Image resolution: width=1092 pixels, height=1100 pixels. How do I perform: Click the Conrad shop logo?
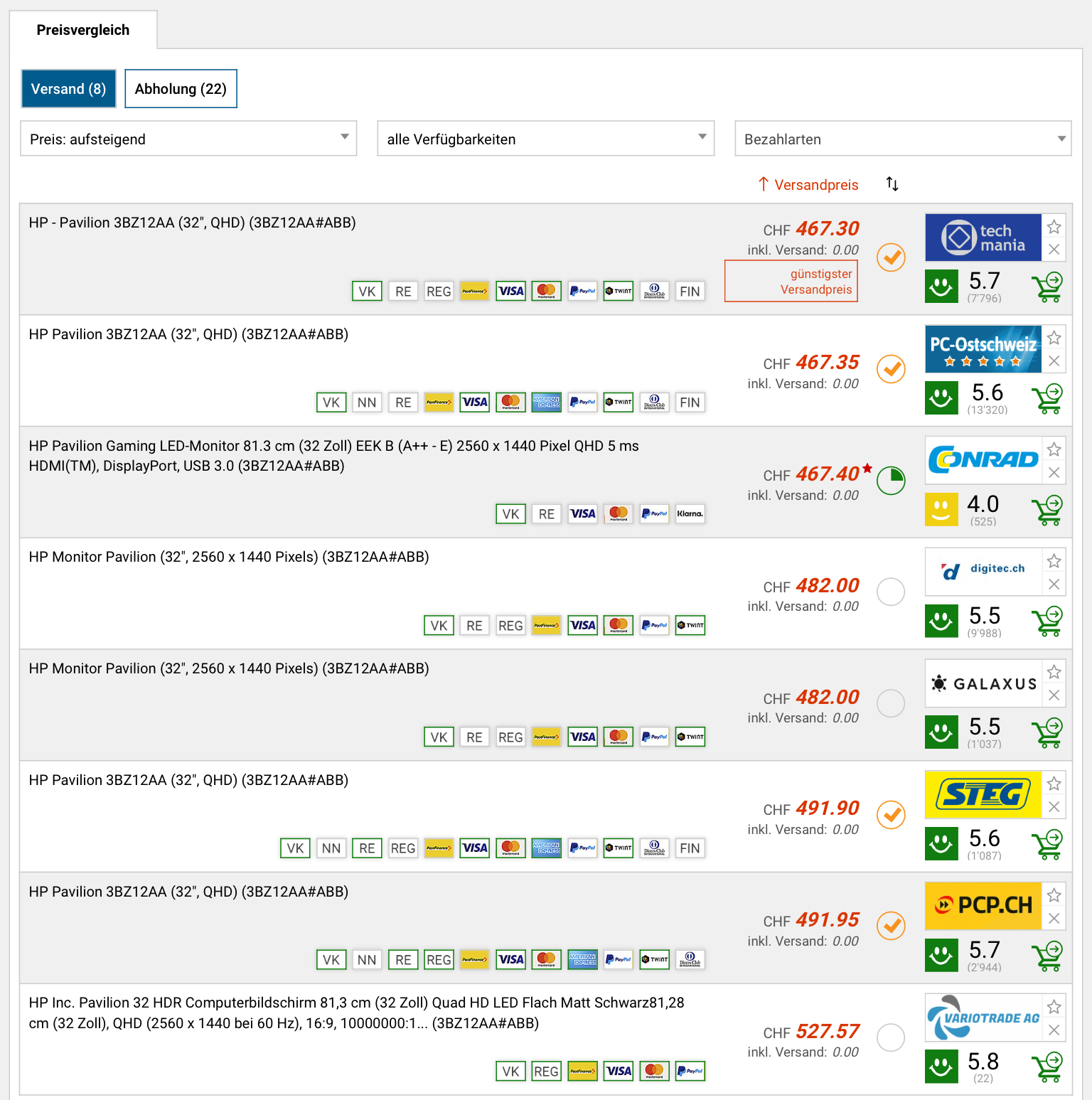[983, 460]
